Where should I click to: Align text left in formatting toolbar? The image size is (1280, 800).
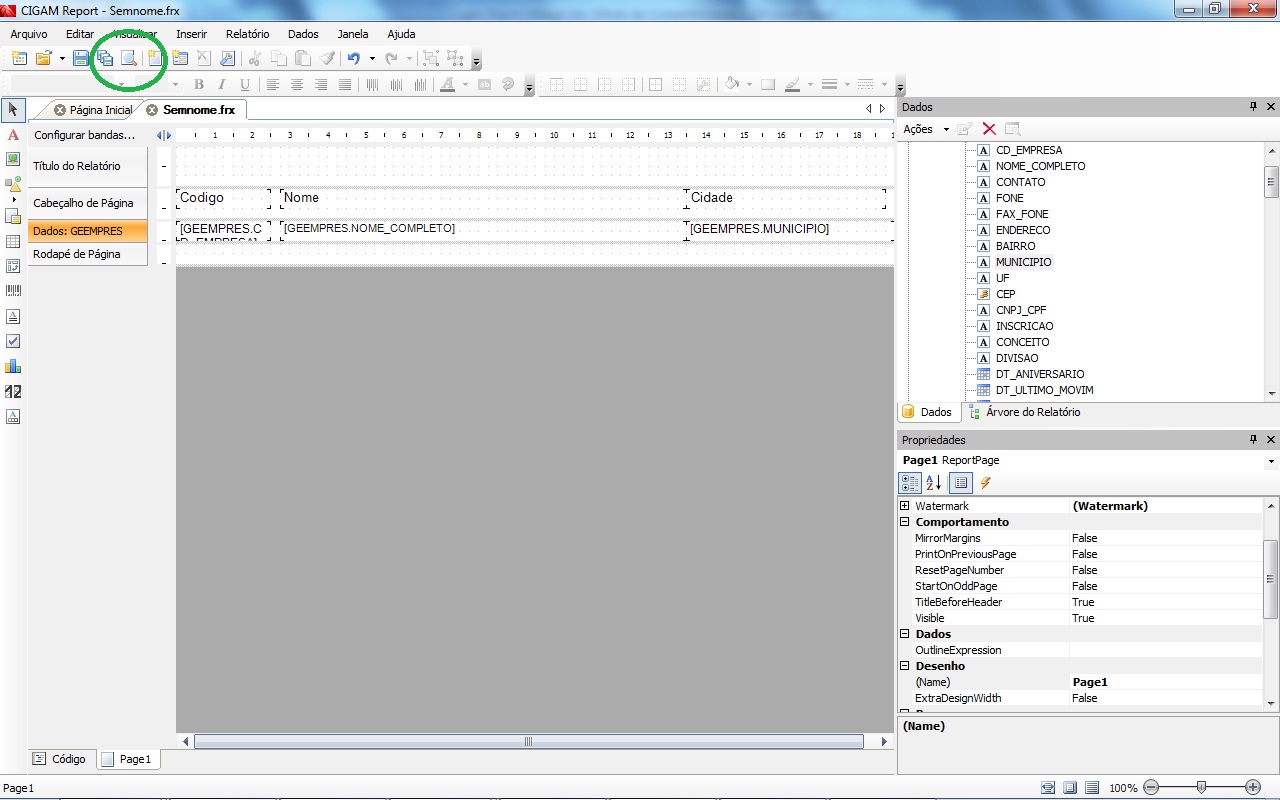(272, 85)
